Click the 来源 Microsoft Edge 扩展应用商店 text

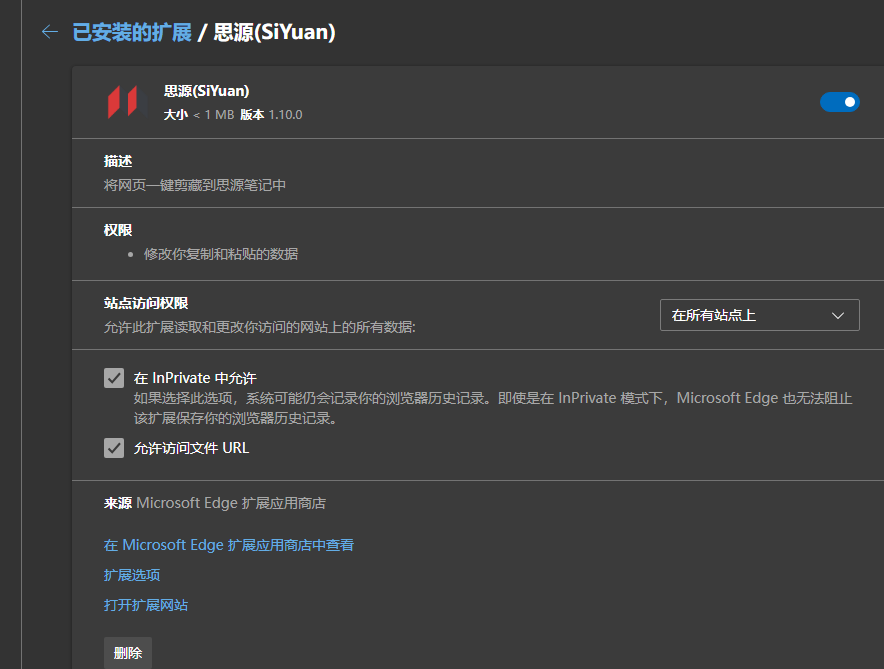(215, 503)
